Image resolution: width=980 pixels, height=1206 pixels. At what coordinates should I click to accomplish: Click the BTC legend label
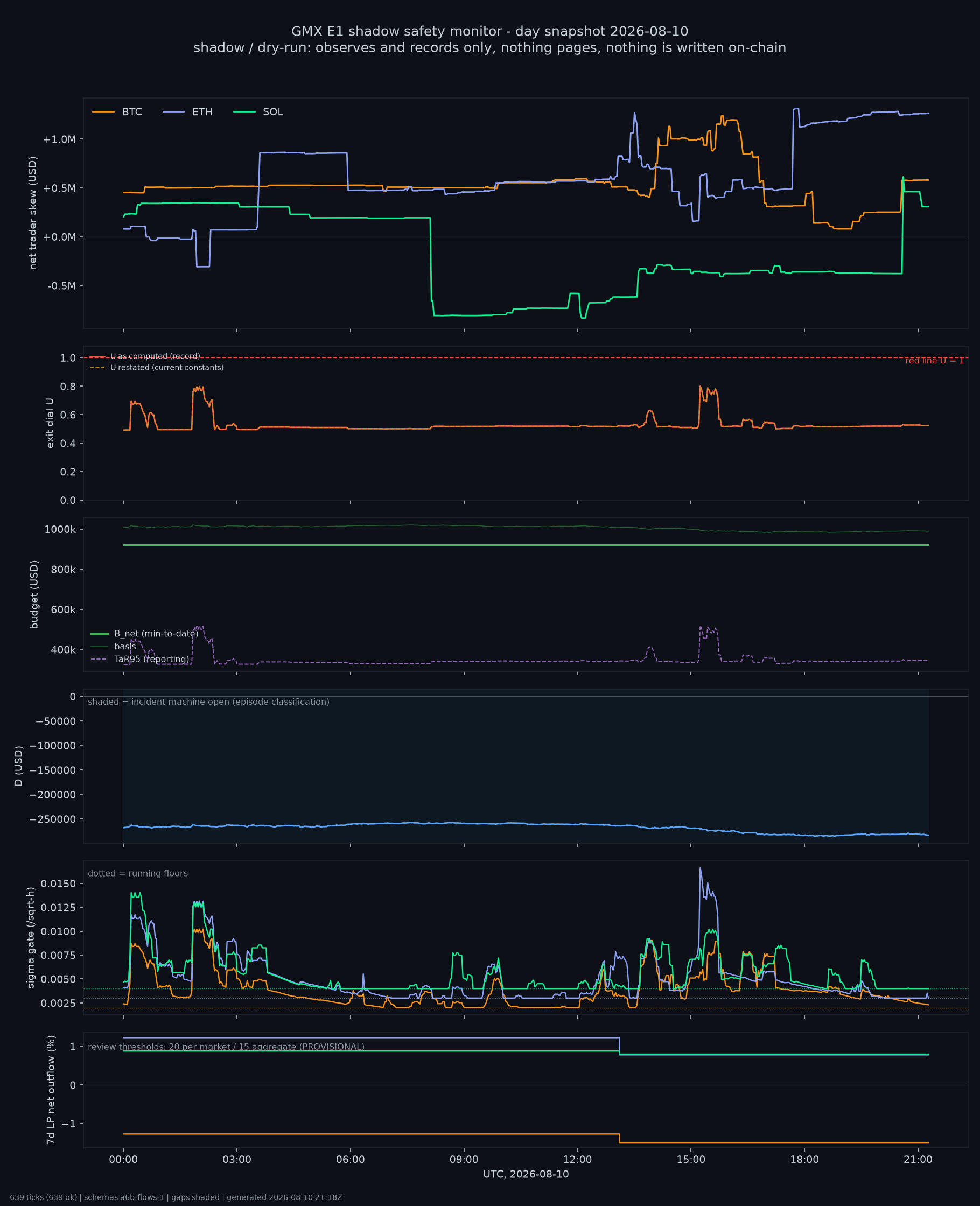(x=132, y=112)
